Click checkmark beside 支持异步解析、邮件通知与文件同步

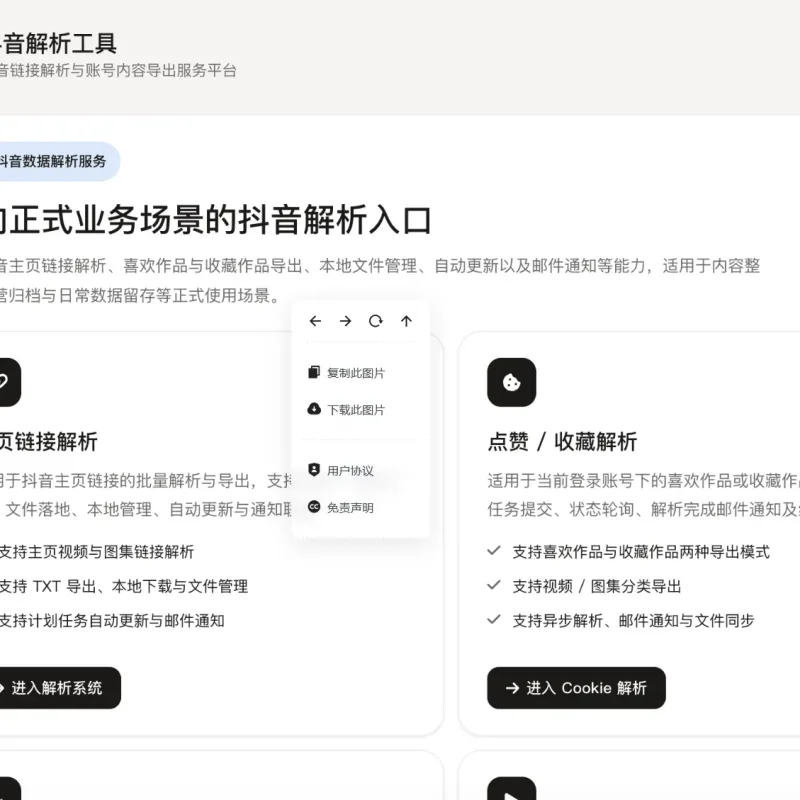pyautogui.click(x=493, y=619)
